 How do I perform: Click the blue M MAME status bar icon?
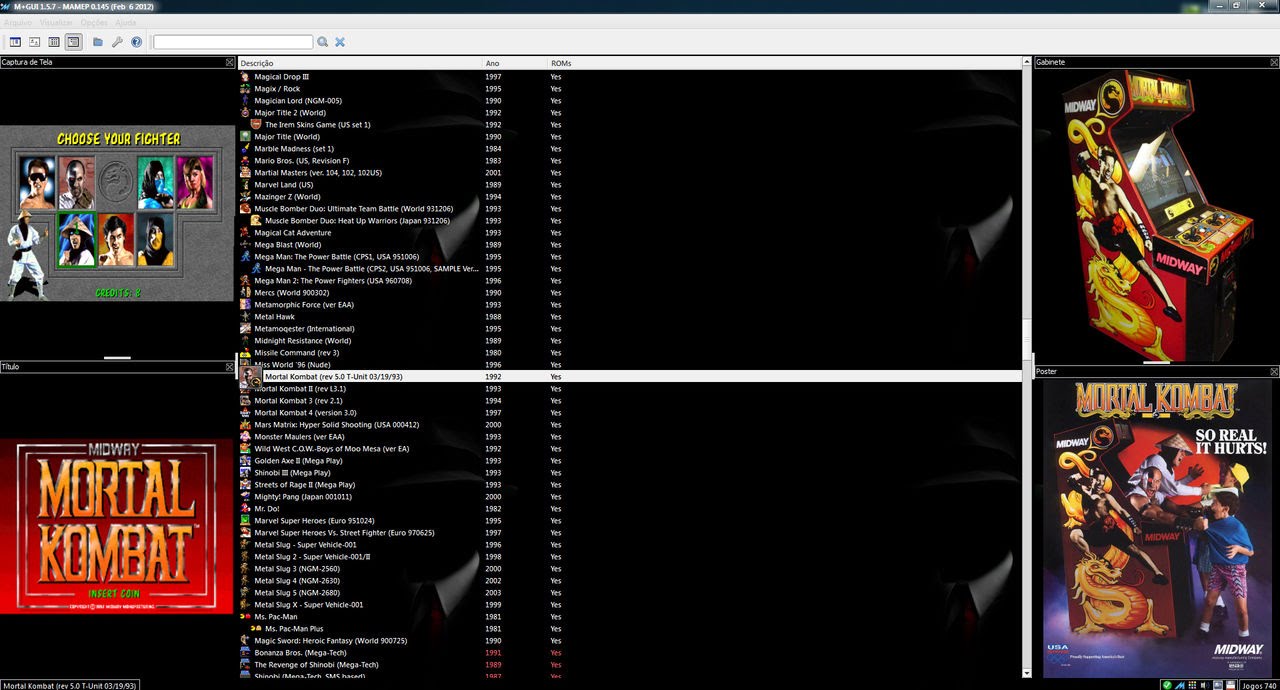tap(1180, 685)
